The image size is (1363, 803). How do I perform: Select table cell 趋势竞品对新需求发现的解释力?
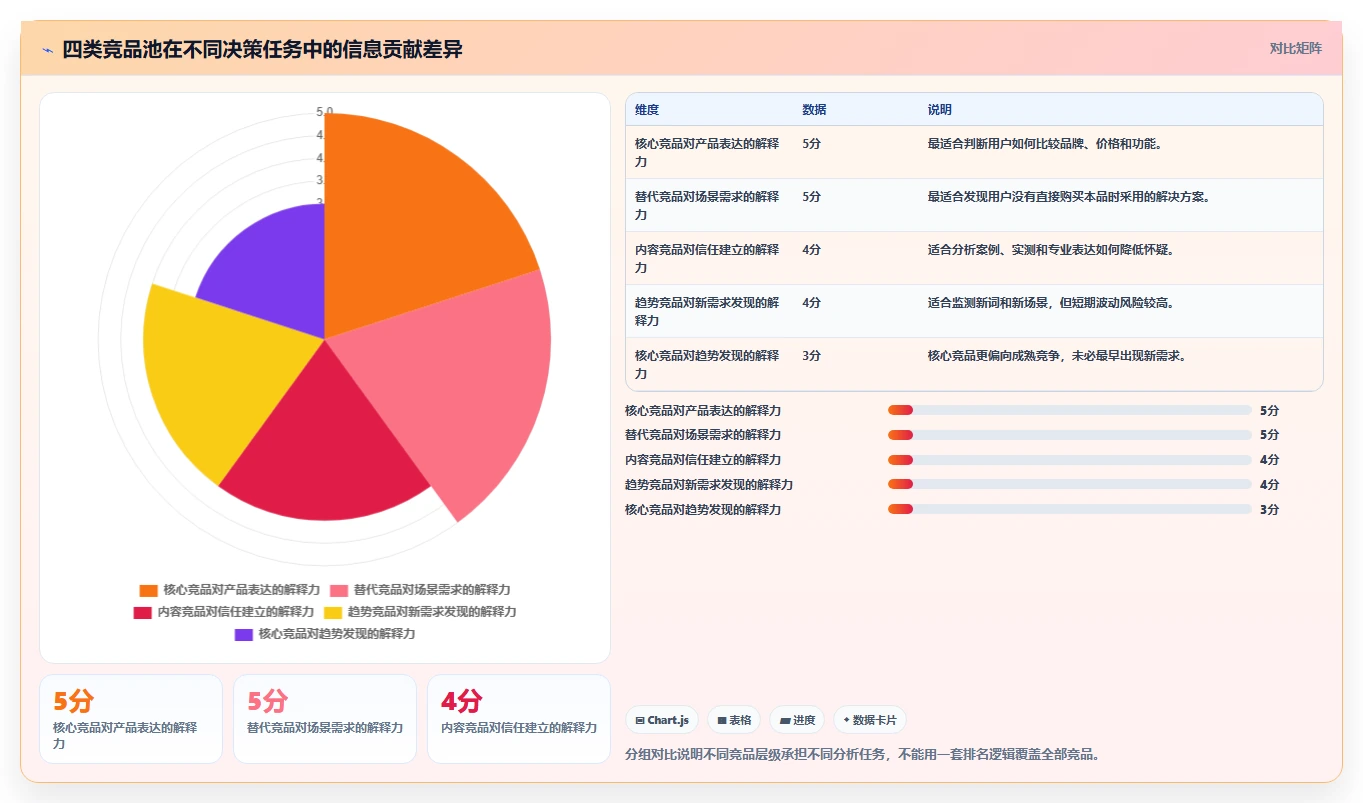(708, 311)
